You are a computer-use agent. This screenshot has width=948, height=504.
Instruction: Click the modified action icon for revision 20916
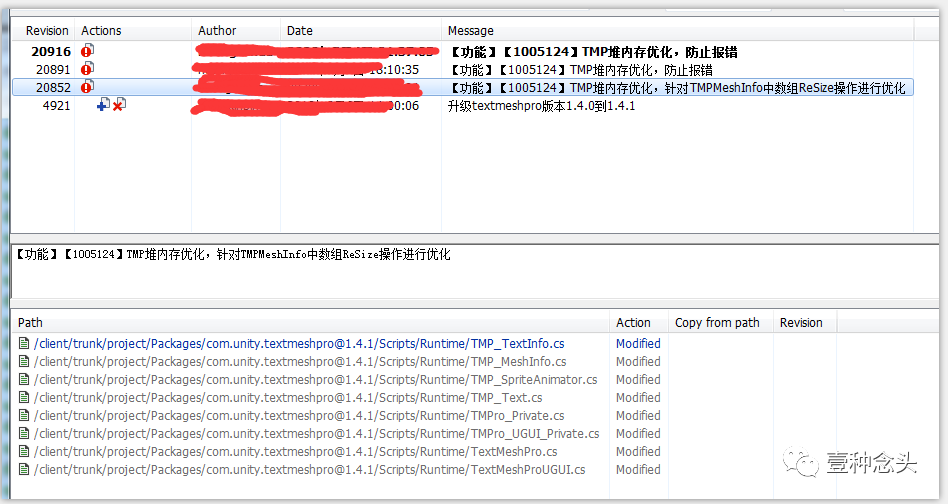pos(88,51)
